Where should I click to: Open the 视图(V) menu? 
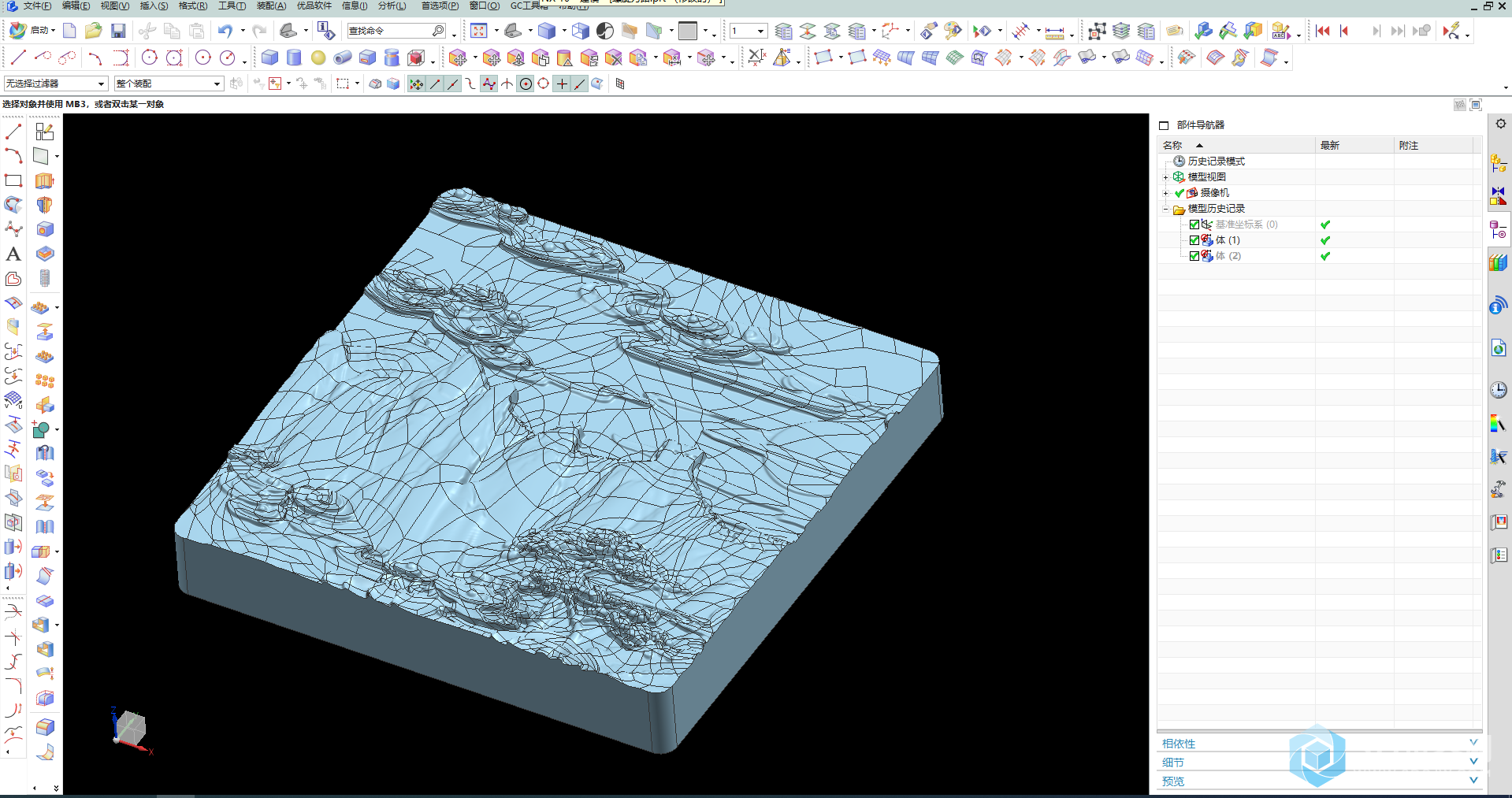point(114,6)
